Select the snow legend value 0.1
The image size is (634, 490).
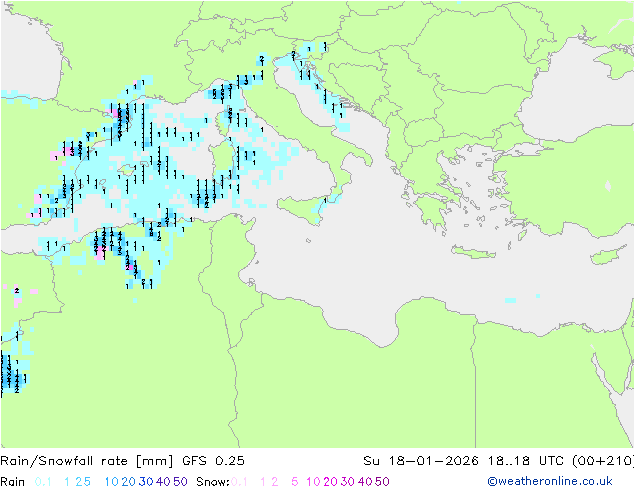point(239,482)
